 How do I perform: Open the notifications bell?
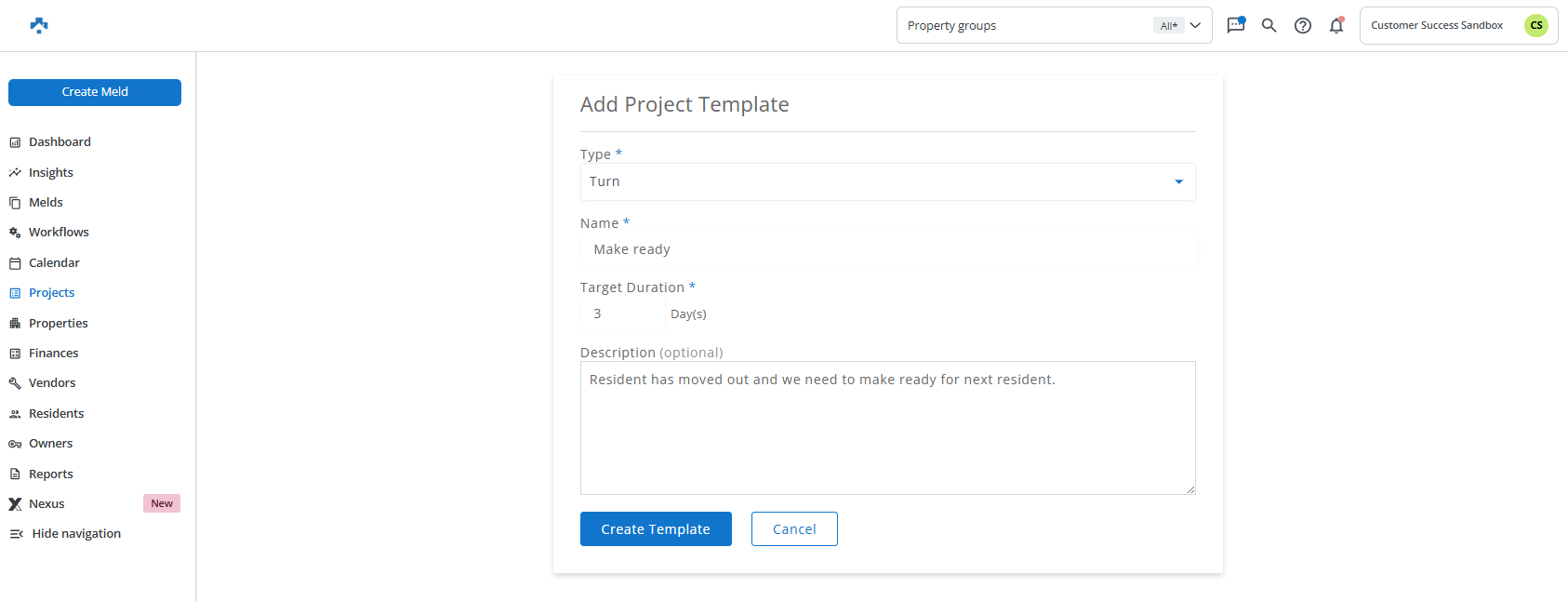pyautogui.click(x=1335, y=25)
